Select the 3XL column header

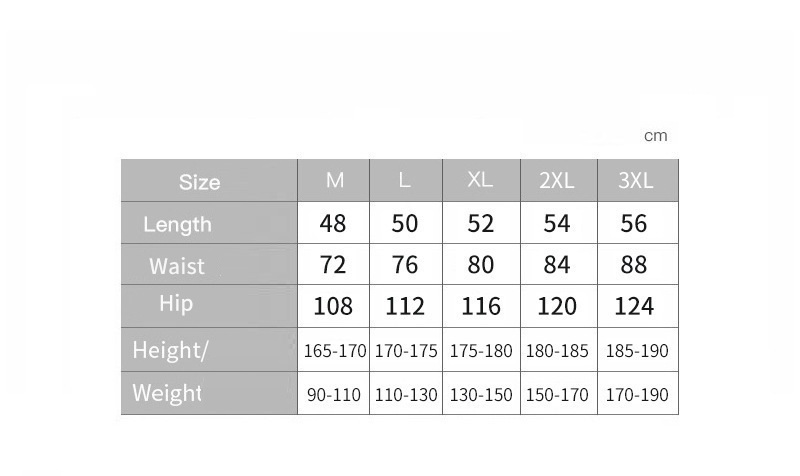click(636, 181)
